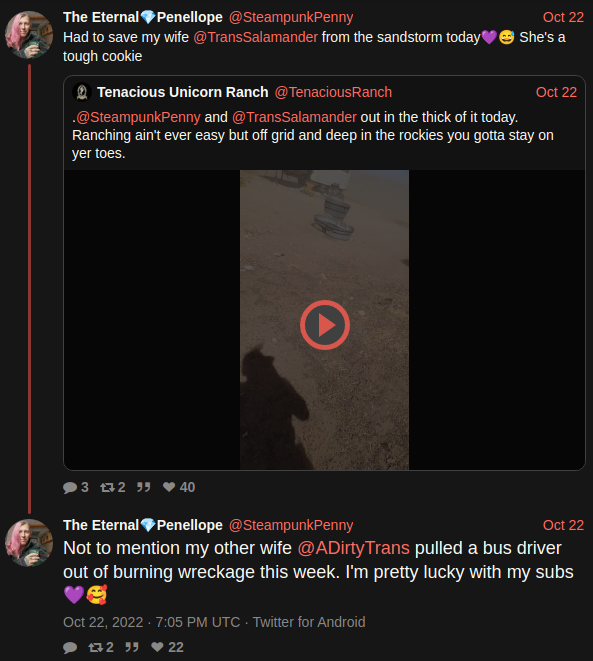The height and width of the screenshot is (661, 593).
Task: Click top Penellope profile avatar
Action: [x=29, y=35]
